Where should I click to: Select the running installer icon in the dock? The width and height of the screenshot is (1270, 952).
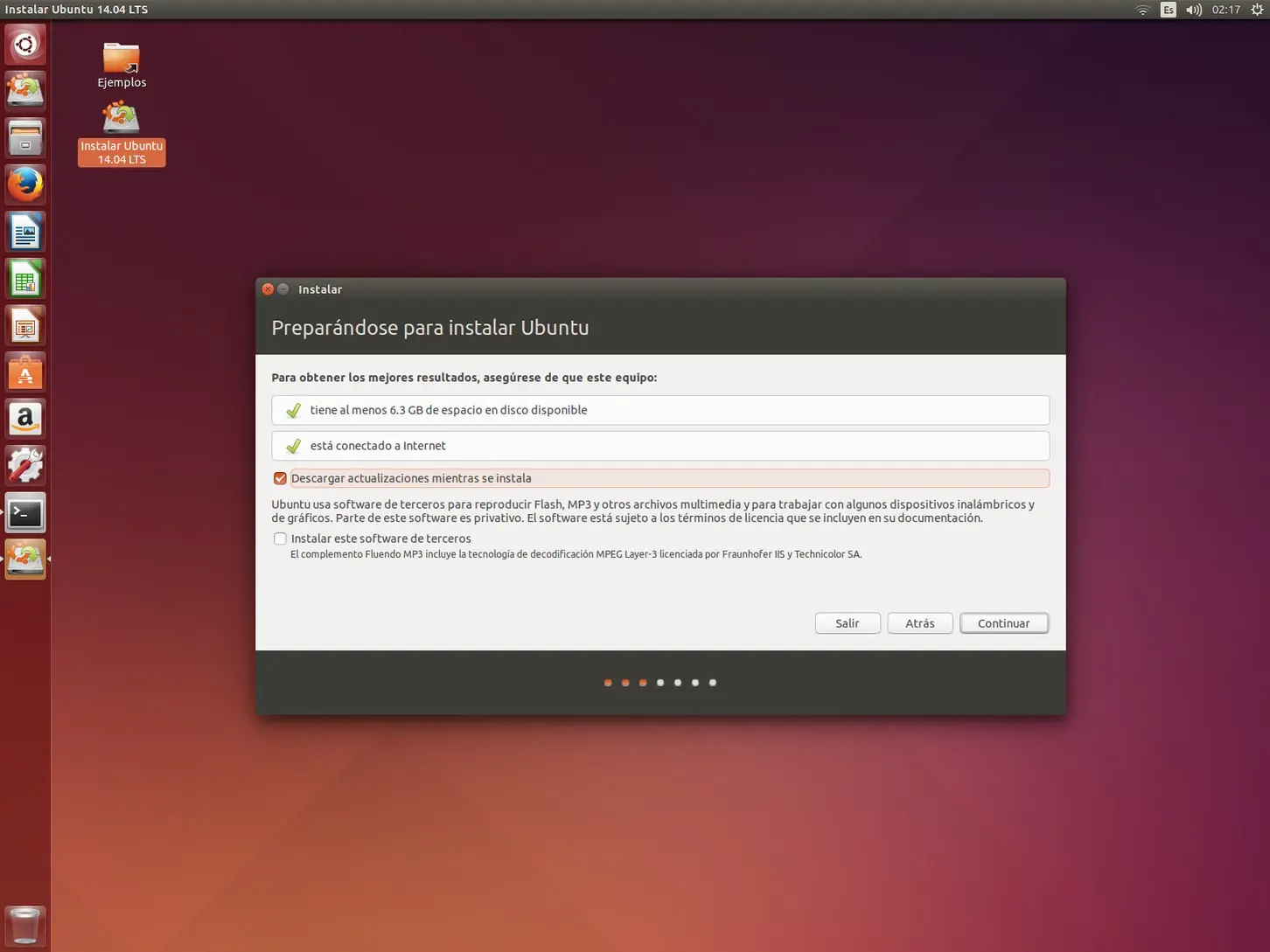pos(25,559)
